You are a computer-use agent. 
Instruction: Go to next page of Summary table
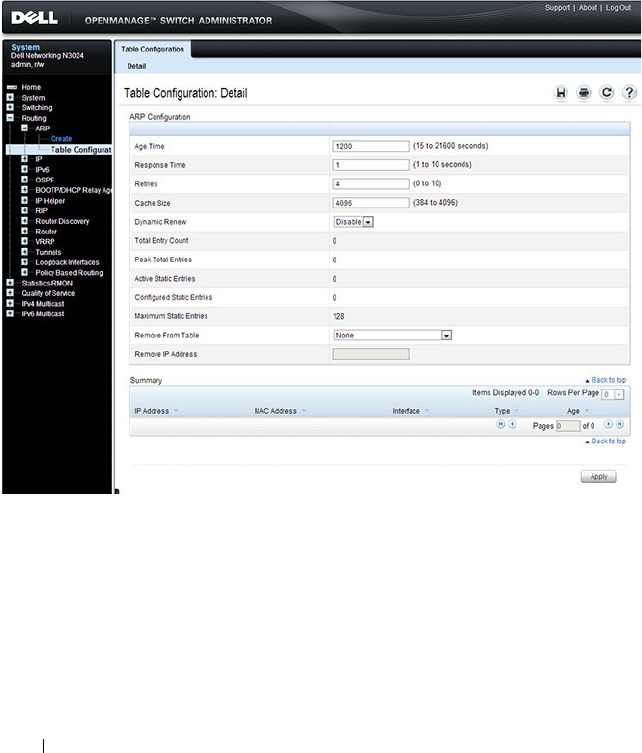click(608, 424)
